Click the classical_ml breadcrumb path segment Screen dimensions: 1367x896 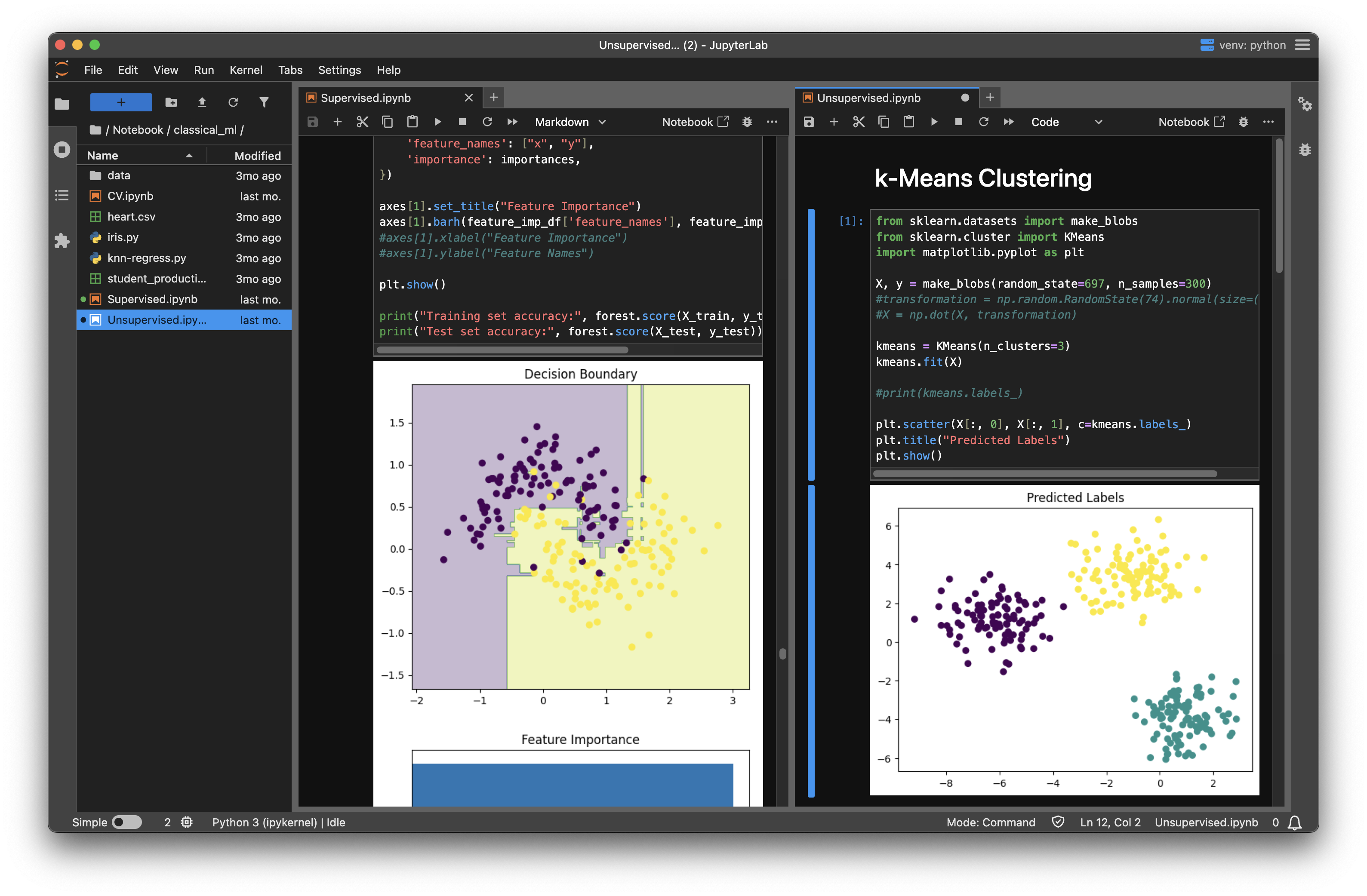(x=205, y=130)
